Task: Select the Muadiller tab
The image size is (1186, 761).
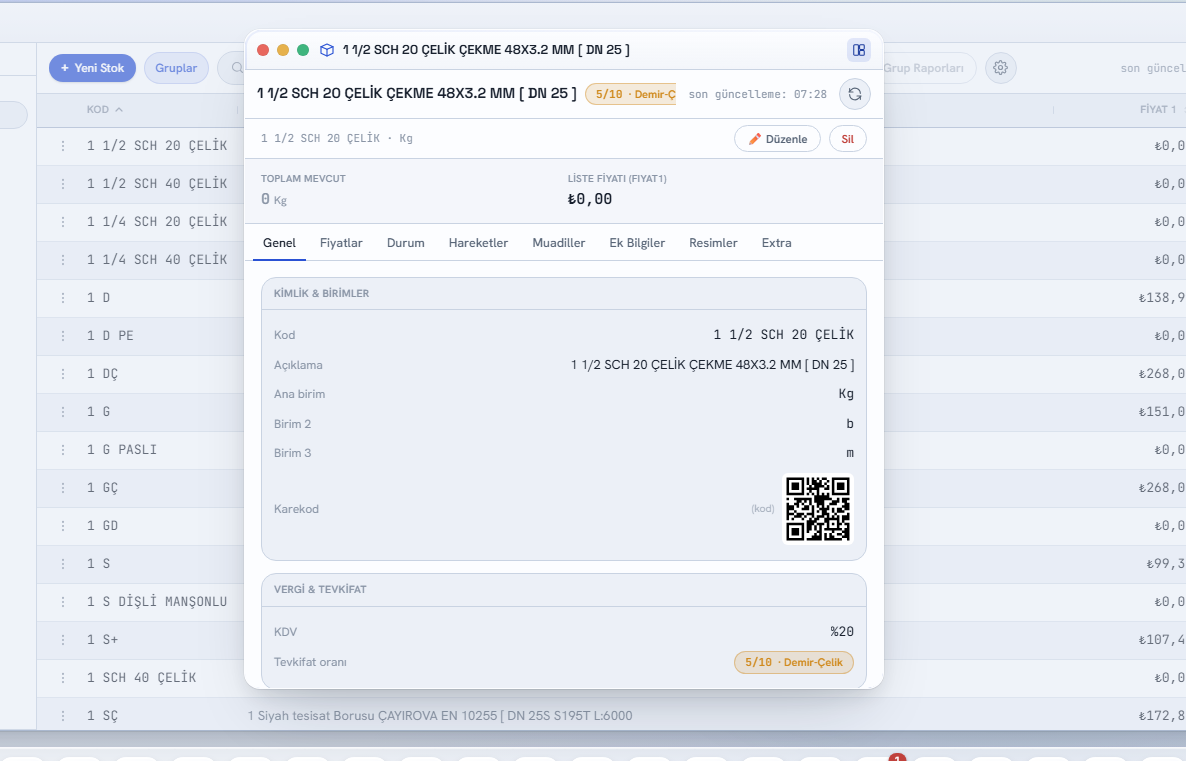Action: point(558,243)
